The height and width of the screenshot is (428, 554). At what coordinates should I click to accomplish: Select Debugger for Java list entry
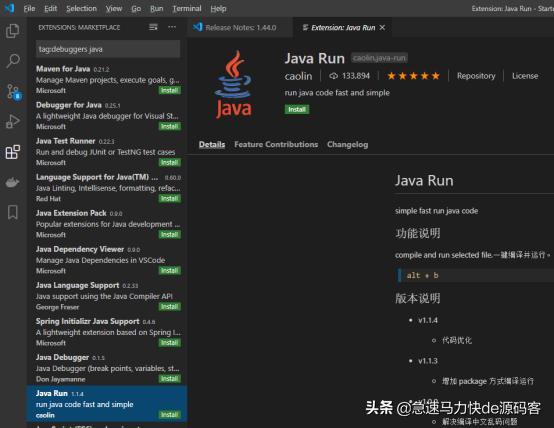107,116
